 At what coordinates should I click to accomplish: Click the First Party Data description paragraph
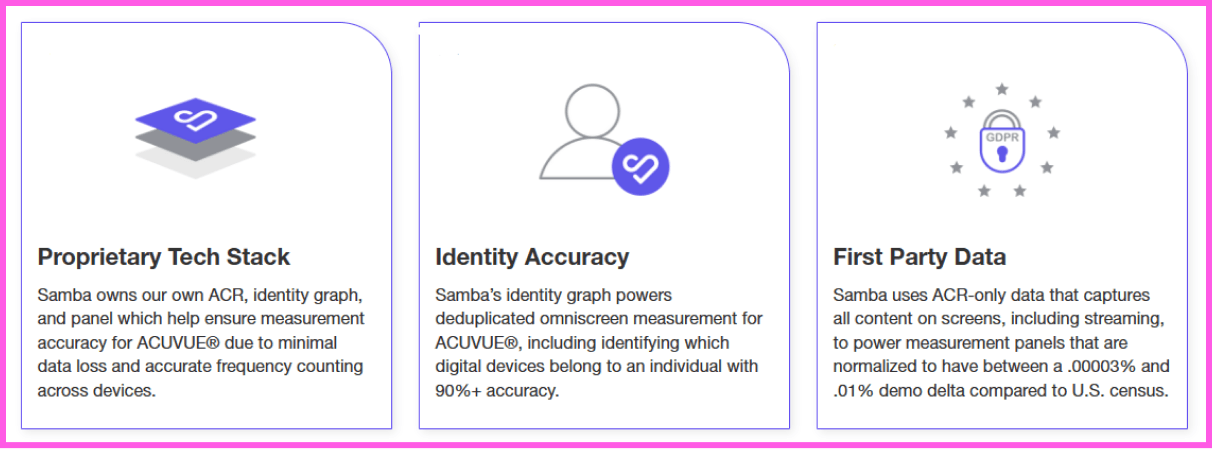[1001, 343]
